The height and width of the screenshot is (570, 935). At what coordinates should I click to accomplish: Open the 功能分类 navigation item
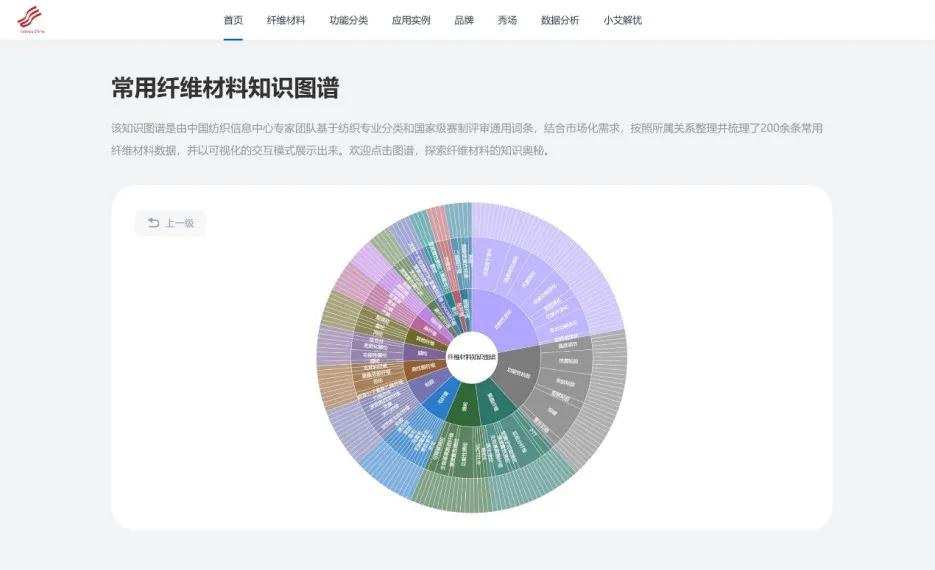349,20
